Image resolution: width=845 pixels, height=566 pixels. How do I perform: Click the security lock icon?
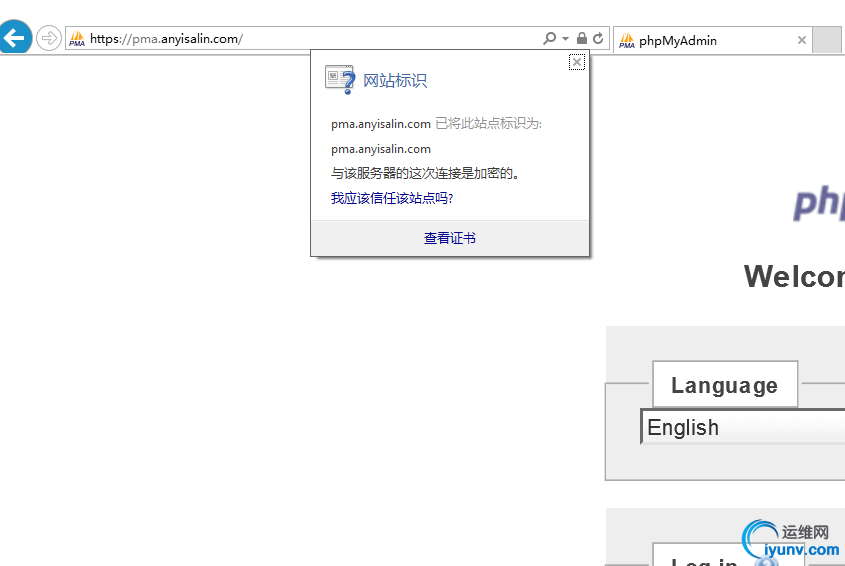click(x=581, y=38)
